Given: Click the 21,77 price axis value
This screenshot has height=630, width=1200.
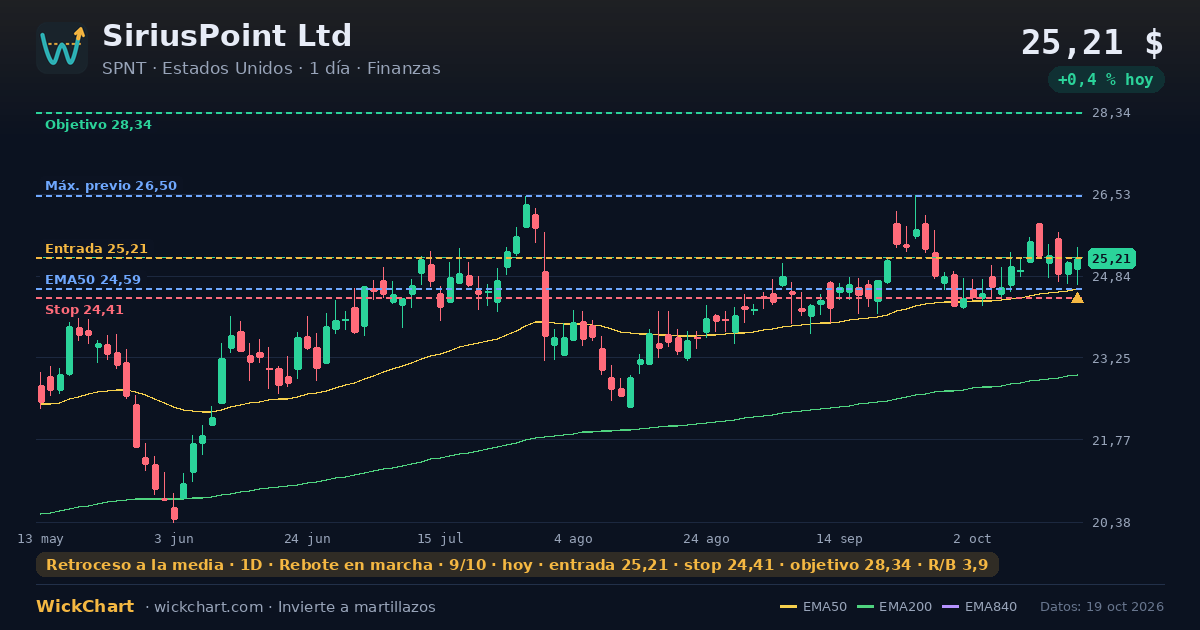Looking at the screenshot, I should pos(1111,440).
